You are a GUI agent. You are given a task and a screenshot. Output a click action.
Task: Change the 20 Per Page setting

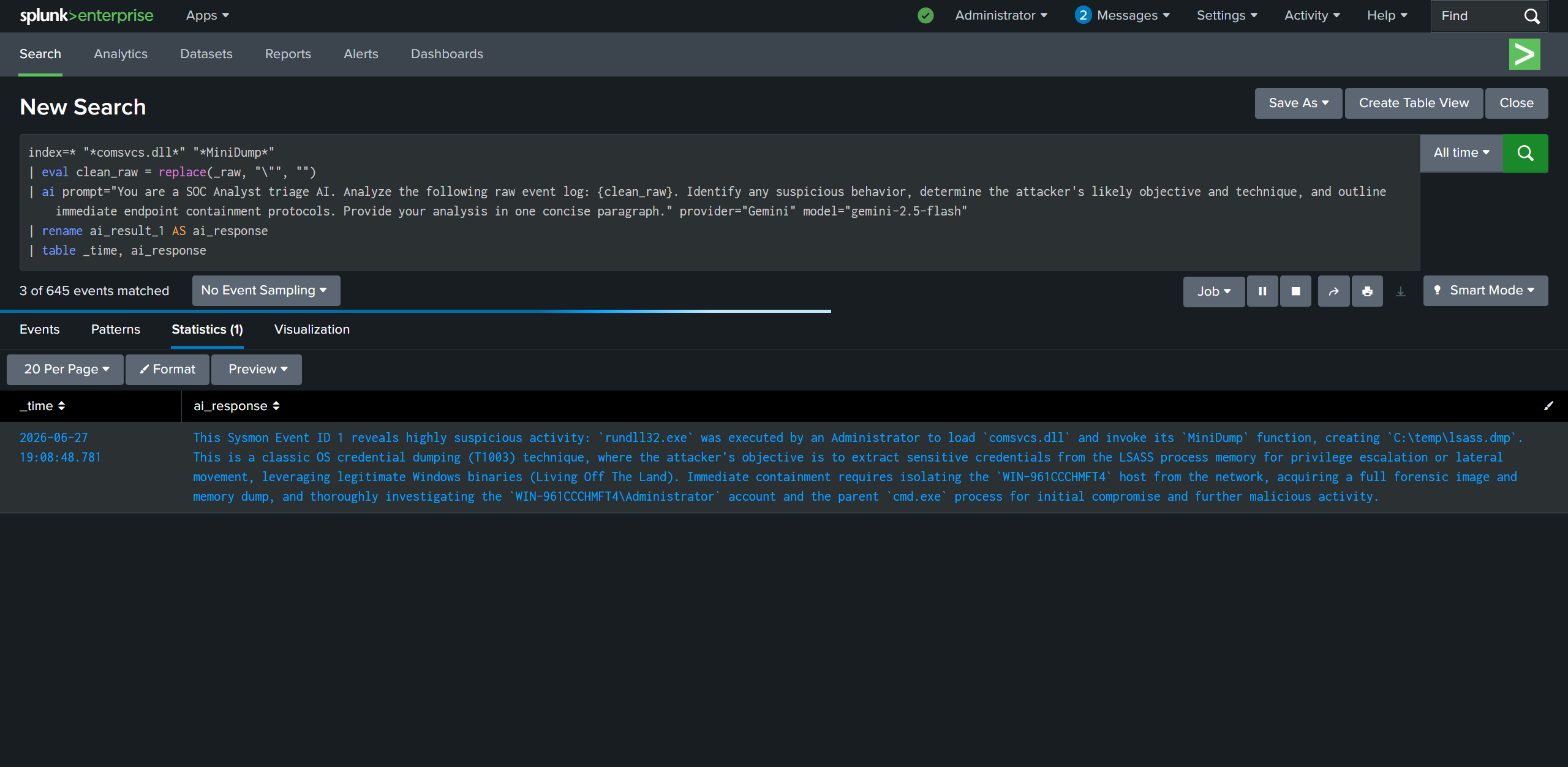coord(66,370)
